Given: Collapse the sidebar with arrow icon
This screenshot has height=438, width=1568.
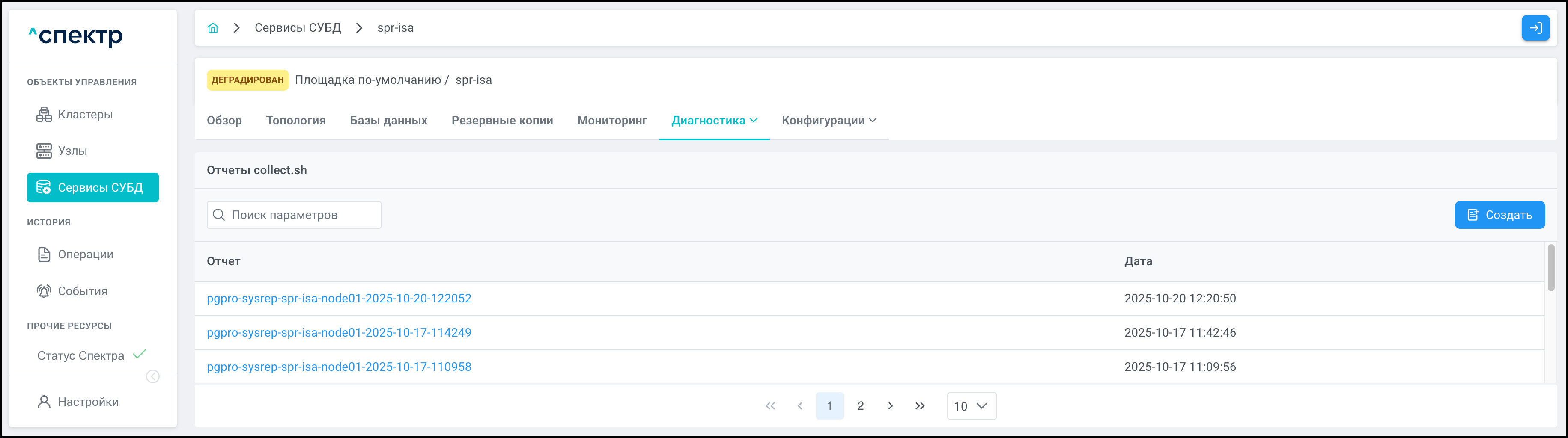Looking at the screenshot, I should 153,376.
